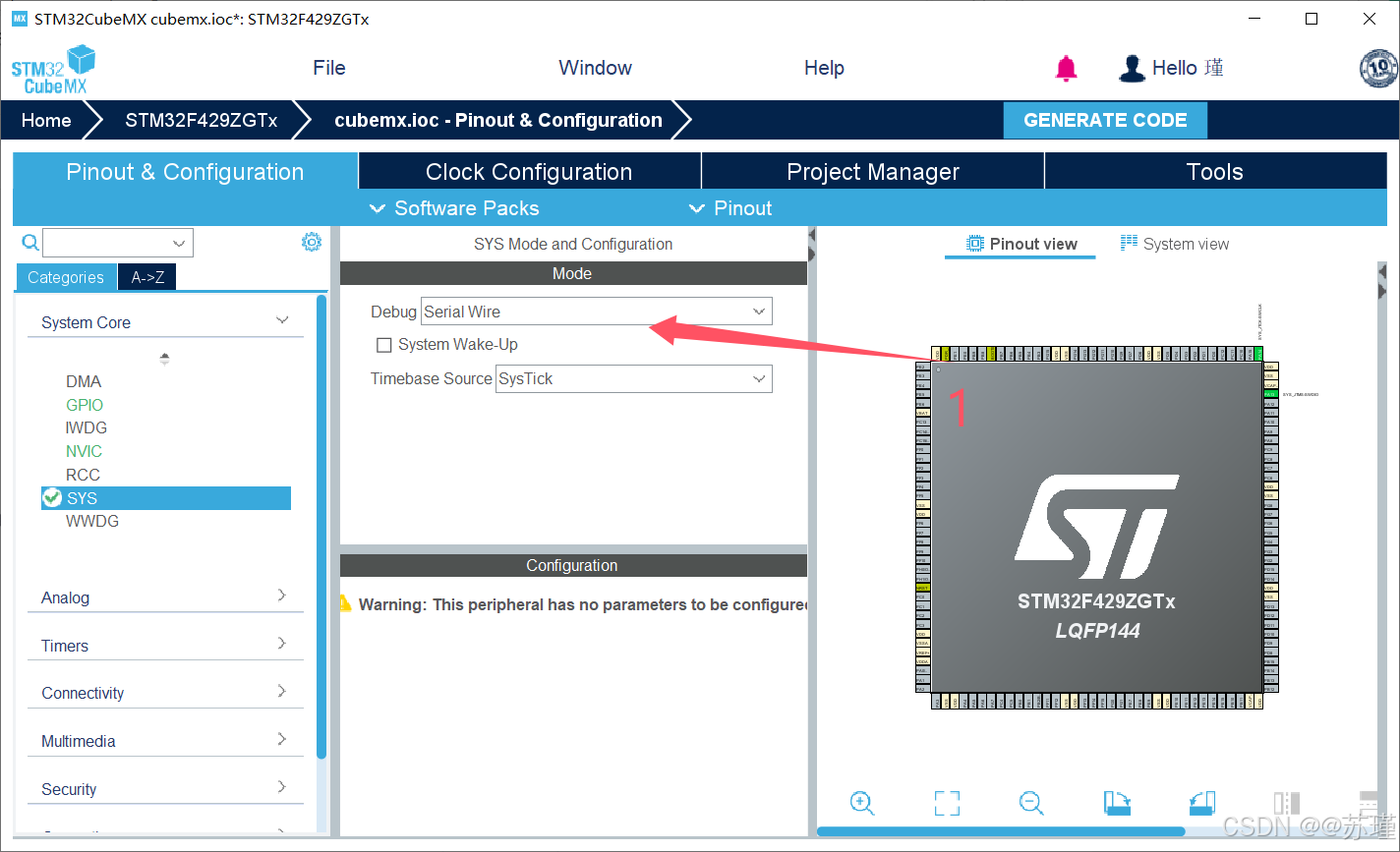Open the Window menu
1400x852 pixels.
pyautogui.click(x=595, y=68)
